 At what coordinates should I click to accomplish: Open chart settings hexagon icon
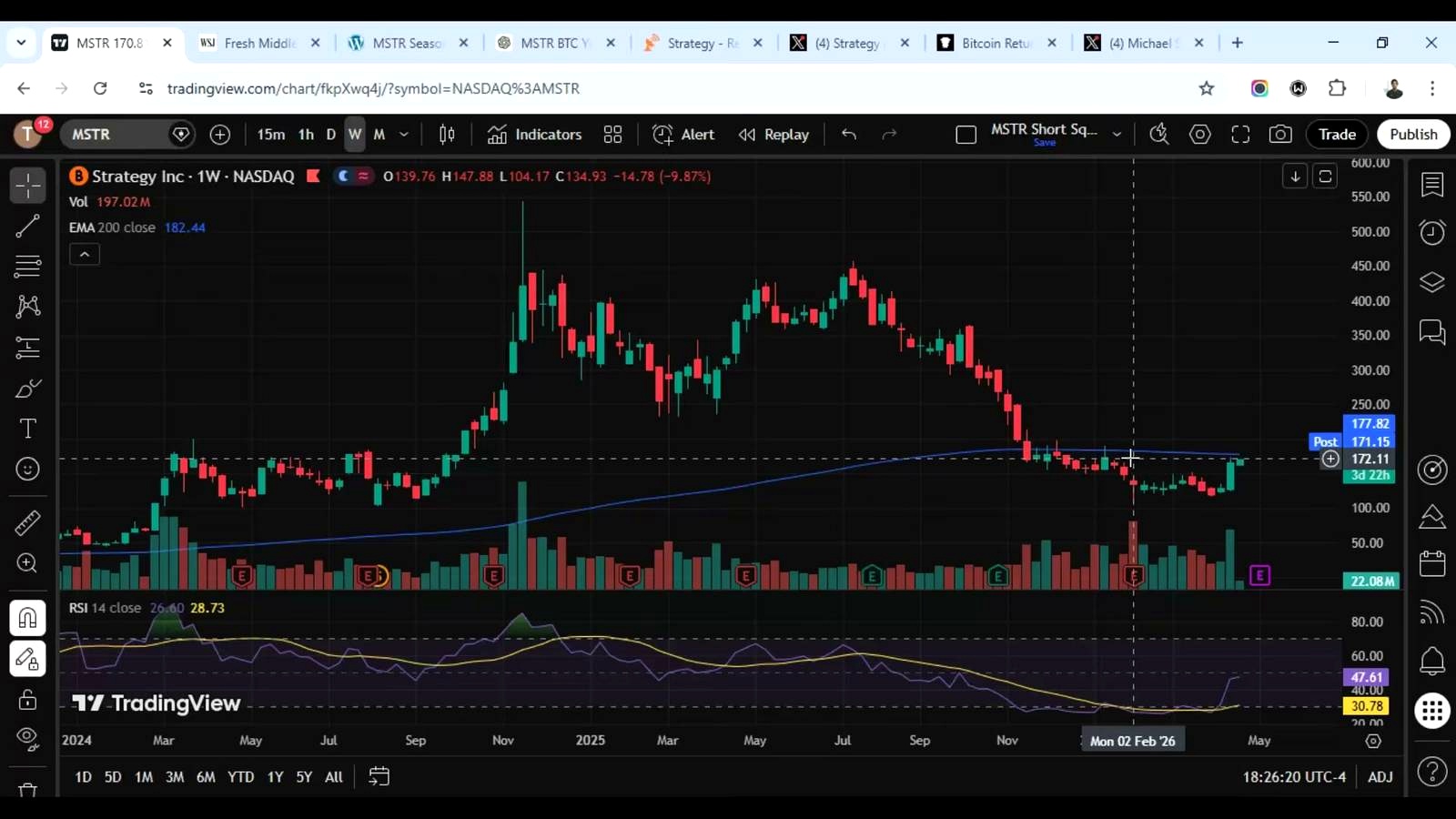coord(1200,135)
